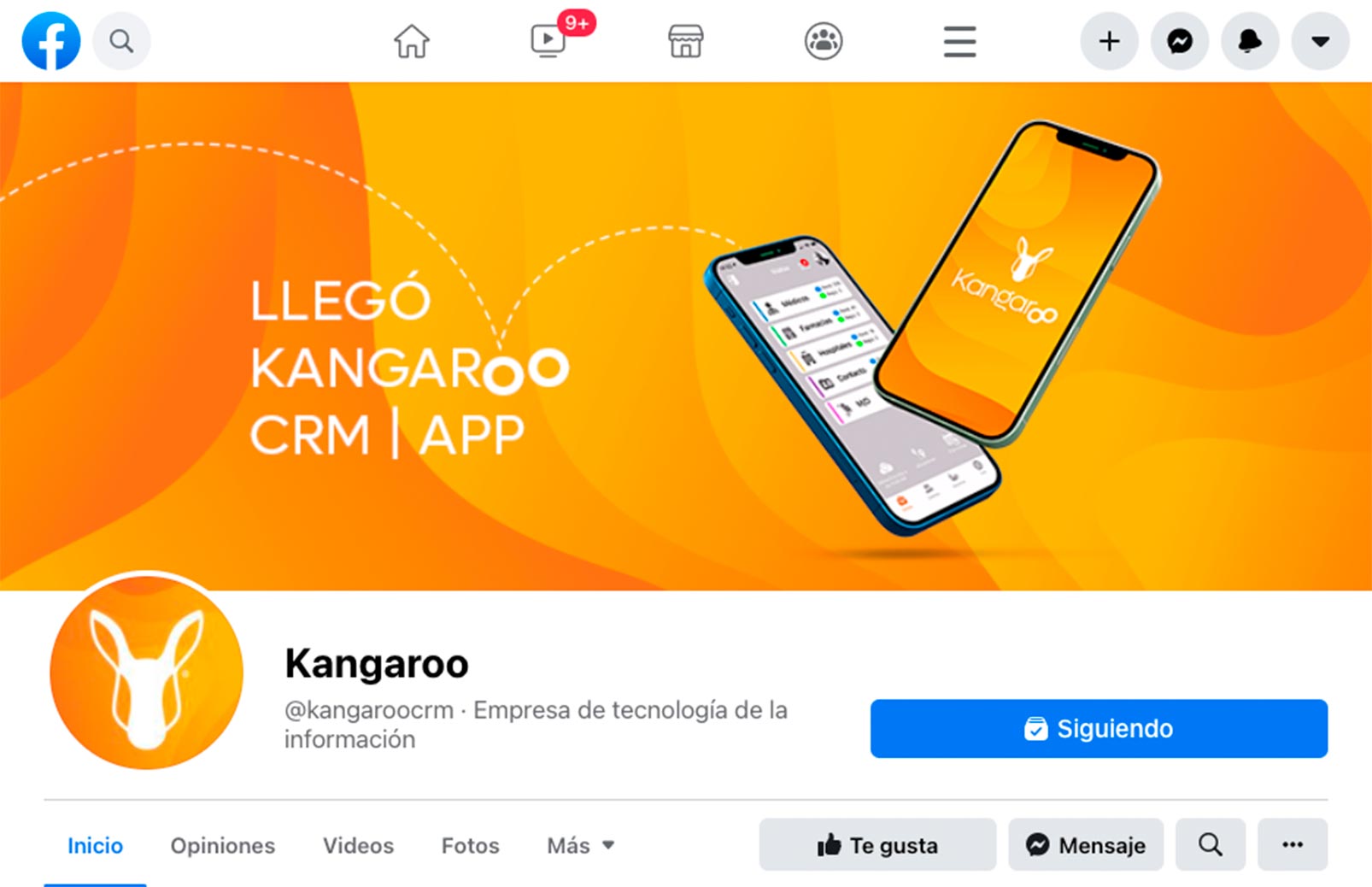Expand the Más tab dropdown
Image resolution: width=1372 pixels, height=887 pixels.
click(x=581, y=845)
